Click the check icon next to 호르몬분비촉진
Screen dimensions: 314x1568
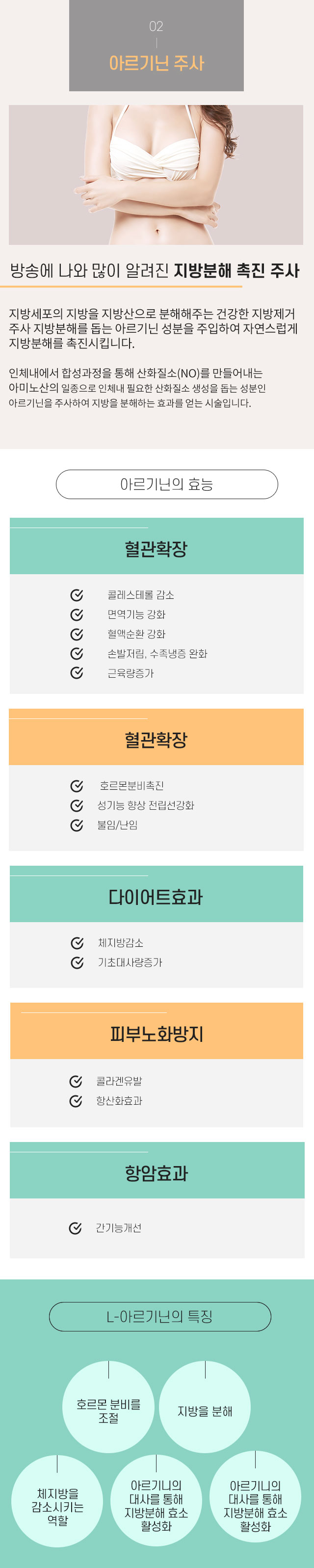[x=77, y=786]
